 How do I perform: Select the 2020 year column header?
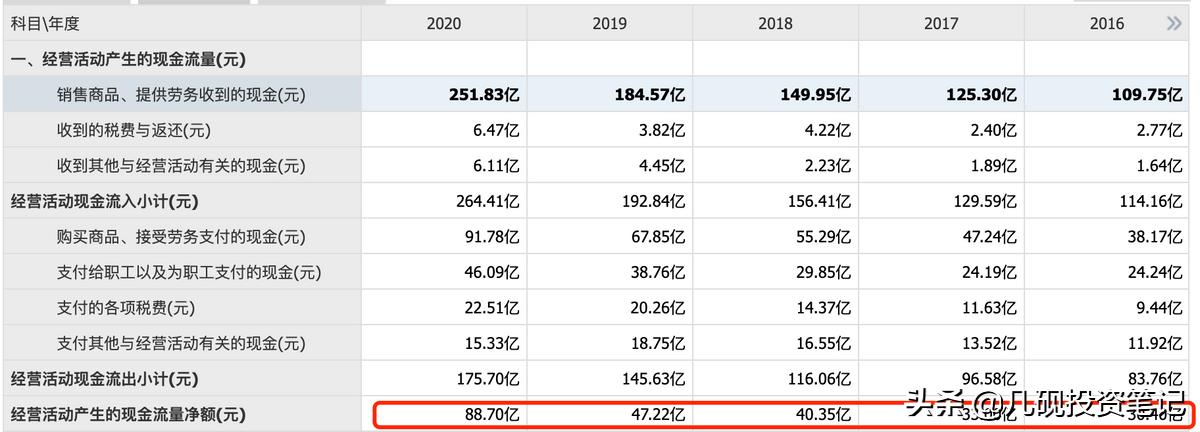click(x=443, y=23)
